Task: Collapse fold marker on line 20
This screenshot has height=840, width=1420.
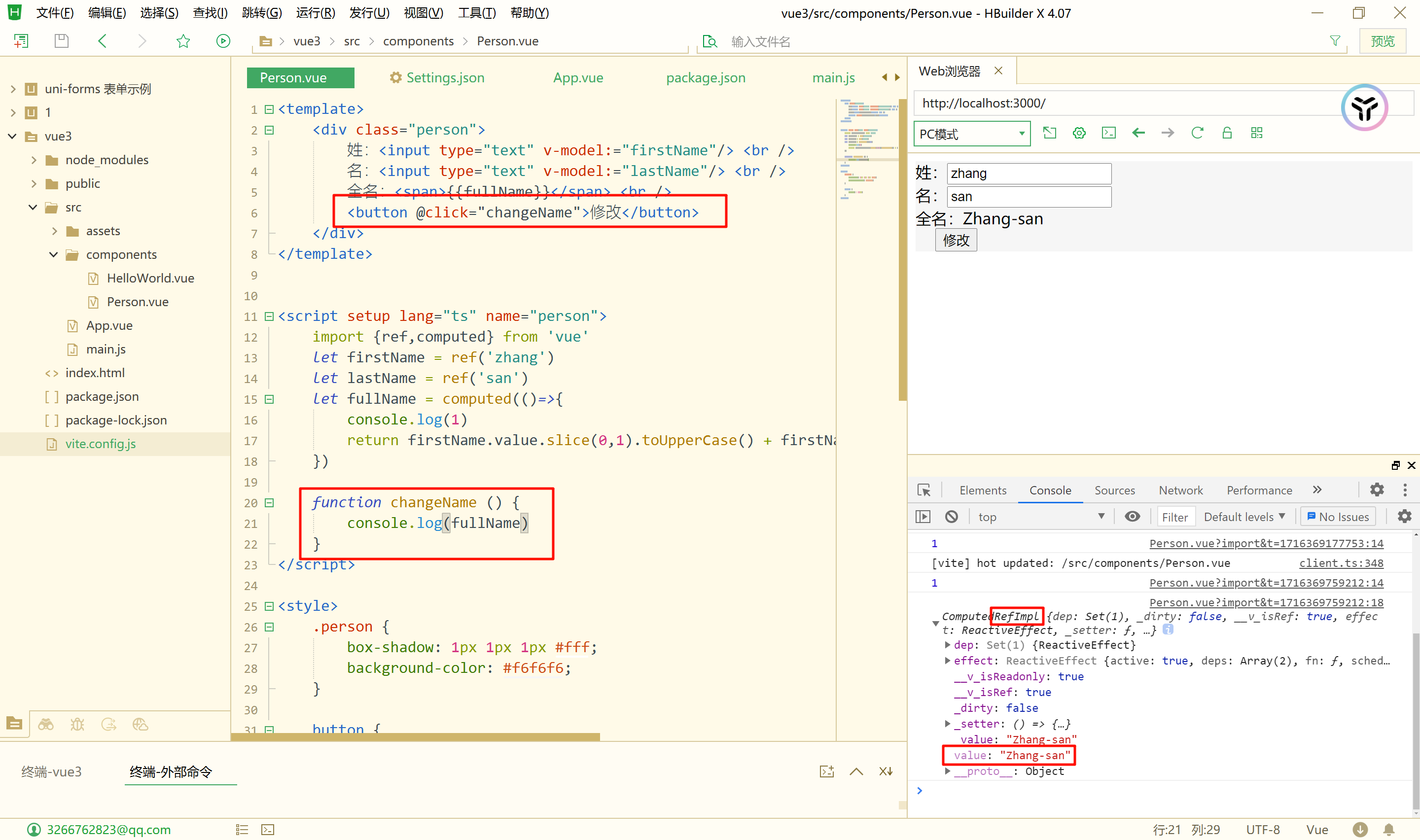Action: 269,503
